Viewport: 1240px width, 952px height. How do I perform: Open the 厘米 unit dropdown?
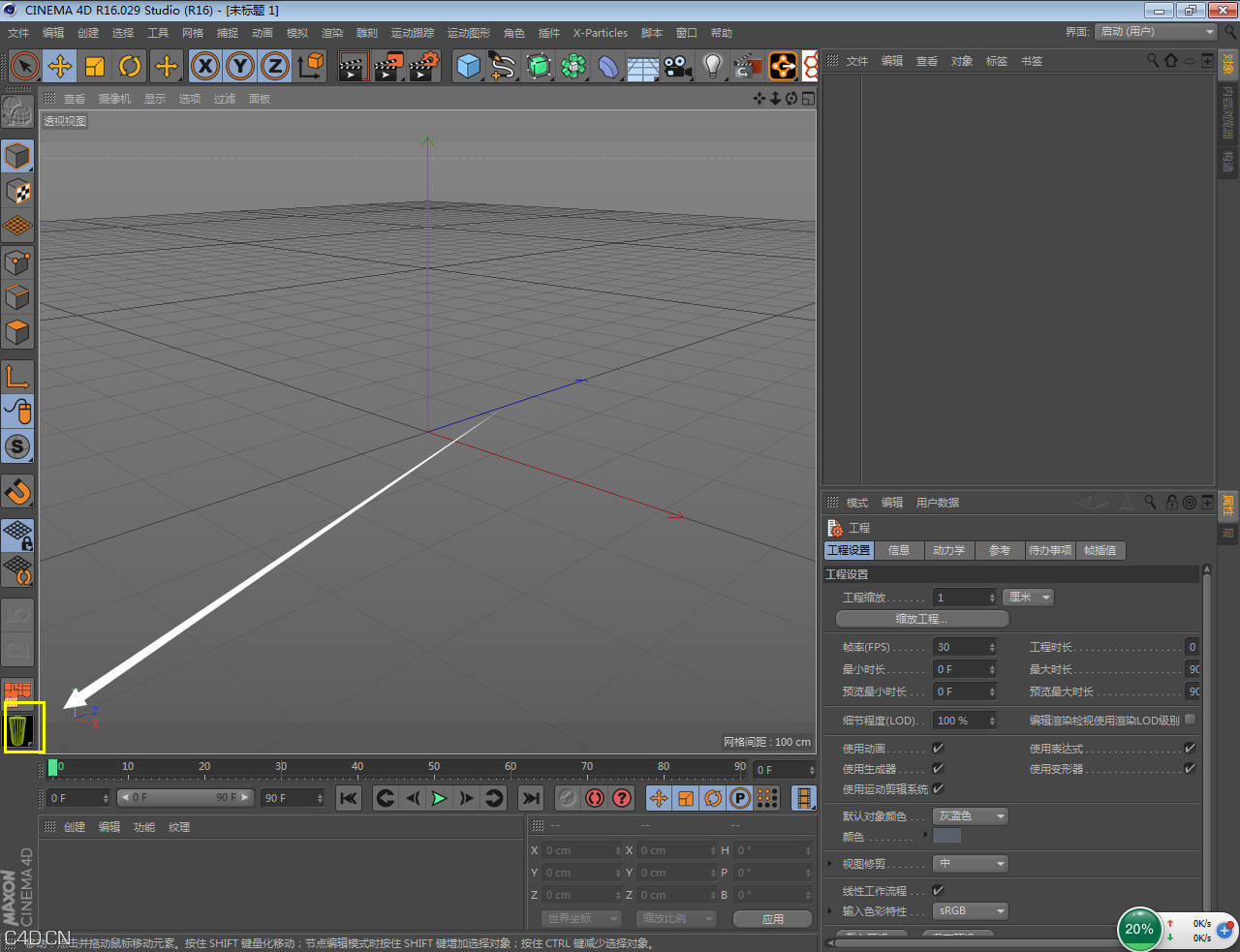click(x=1029, y=598)
